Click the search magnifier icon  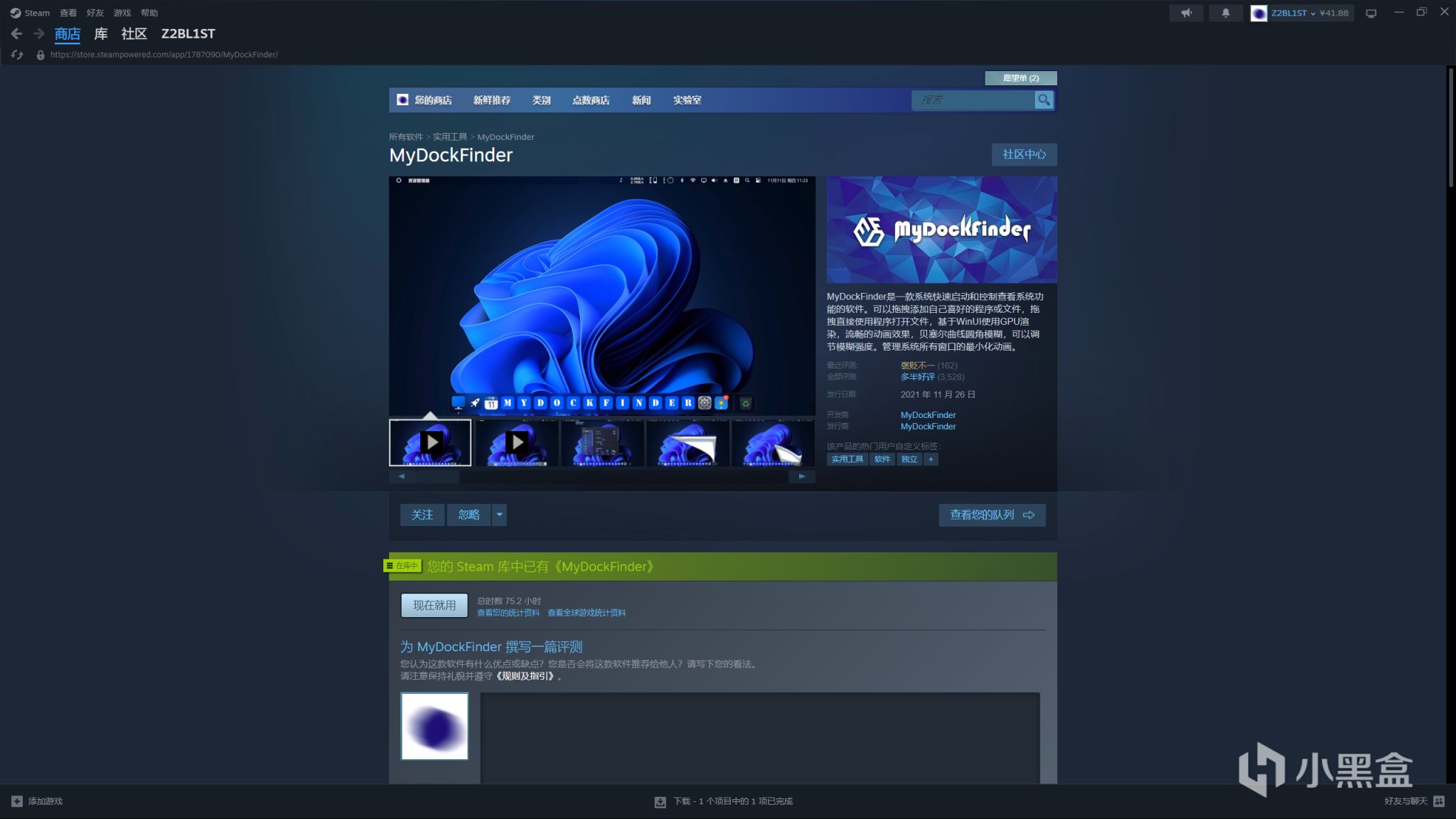pos(1044,100)
